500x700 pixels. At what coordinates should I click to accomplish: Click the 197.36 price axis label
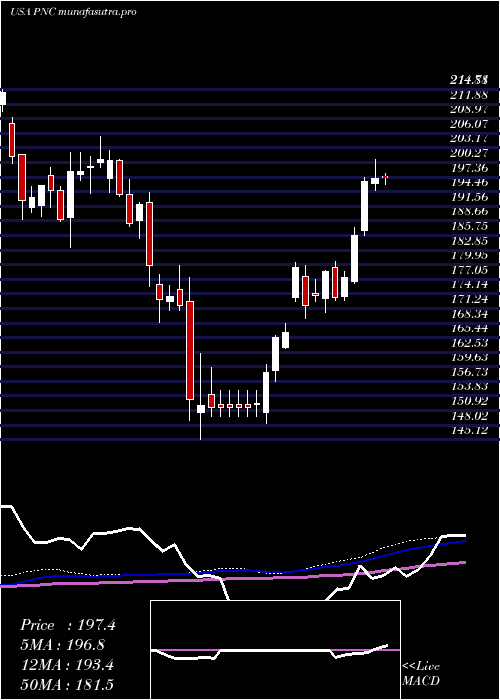[x=468, y=167]
